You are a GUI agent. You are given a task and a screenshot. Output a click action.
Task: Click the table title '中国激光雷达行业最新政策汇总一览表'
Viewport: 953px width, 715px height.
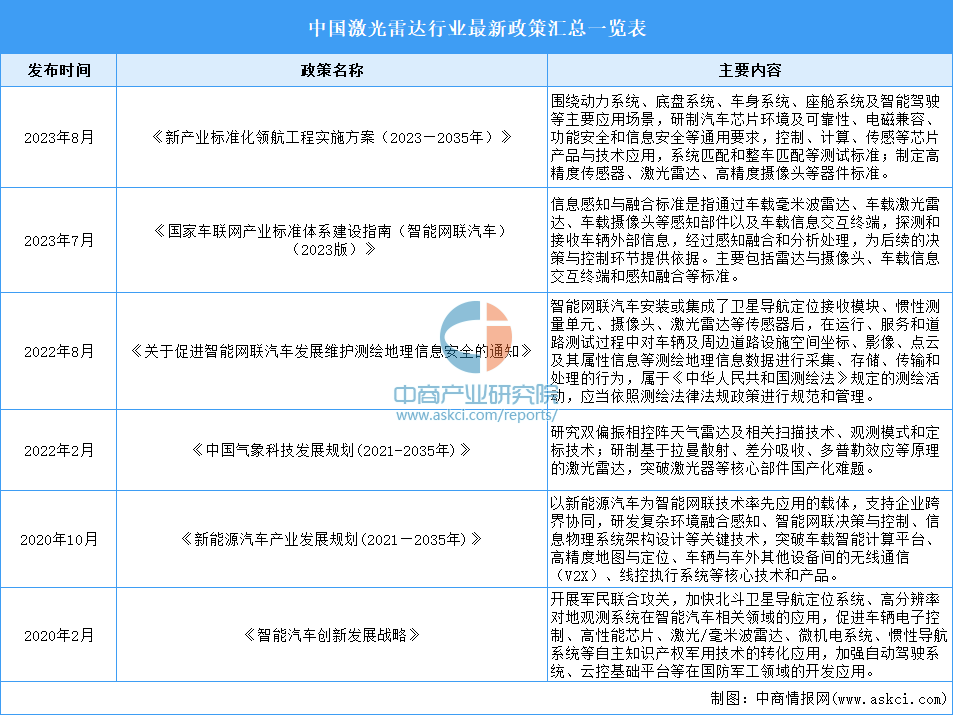[477, 28]
